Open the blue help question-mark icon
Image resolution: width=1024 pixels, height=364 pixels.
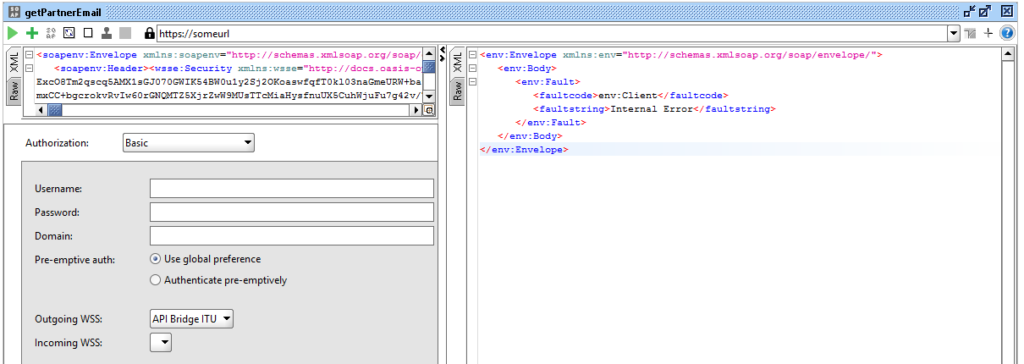click(1007, 33)
